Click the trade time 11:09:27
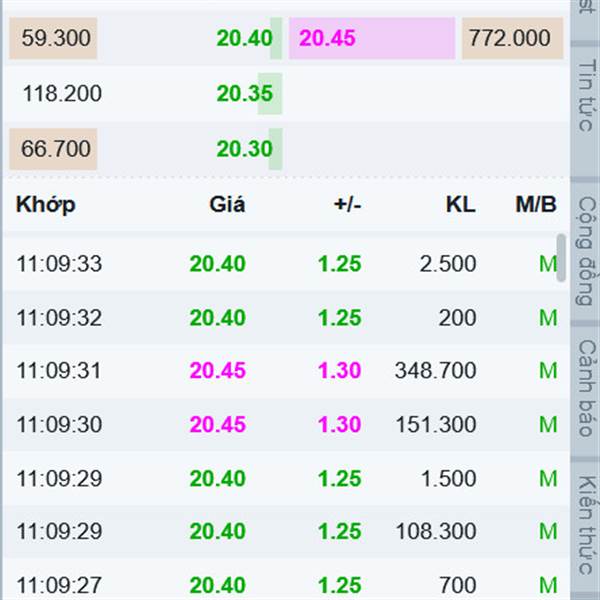 (x=59, y=585)
